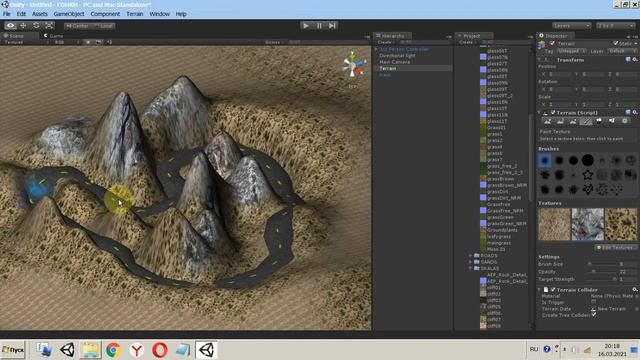This screenshot has width=640, height=360.
Task: Open the Layer dropdown in Inspector
Action: point(622,51)
